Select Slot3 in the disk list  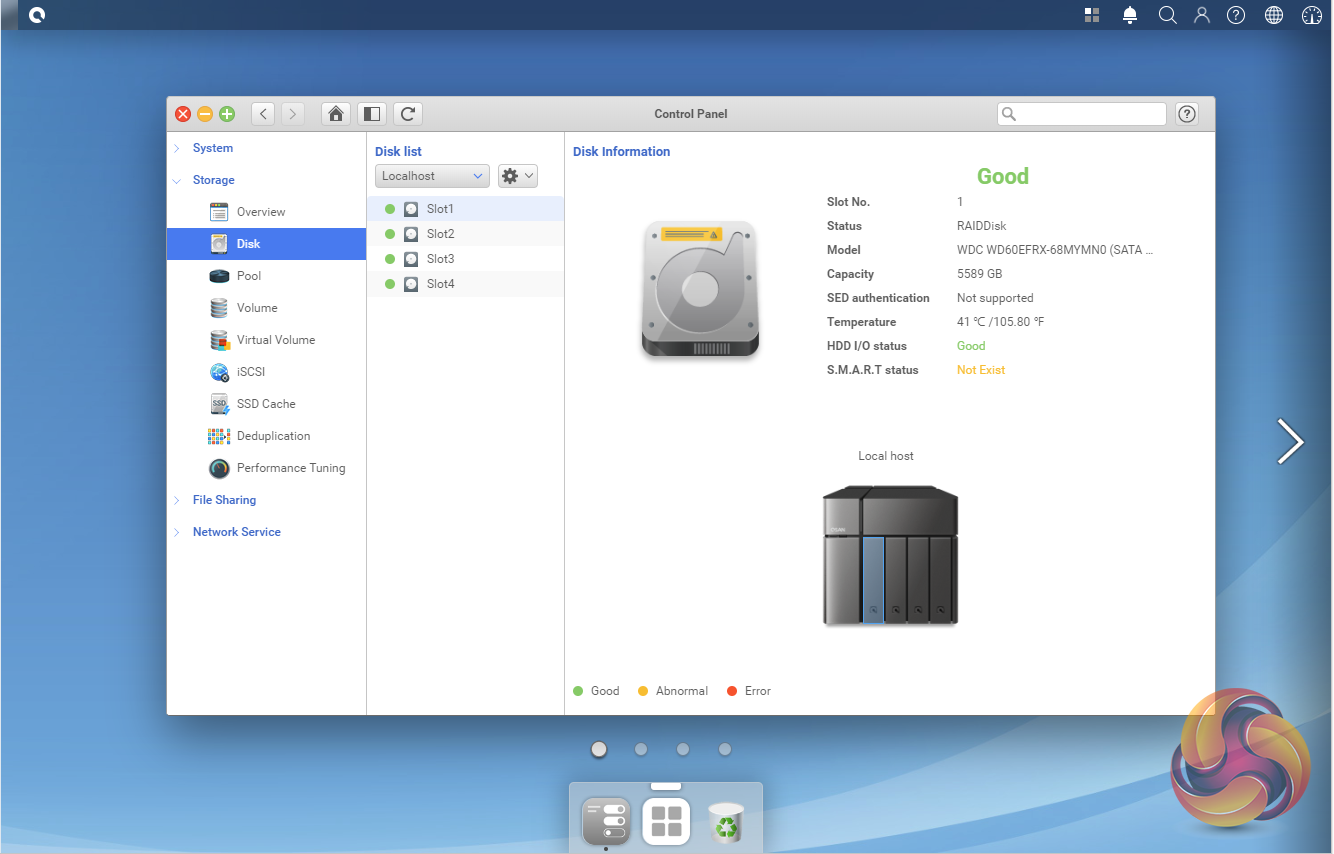[x=440, y=259]
